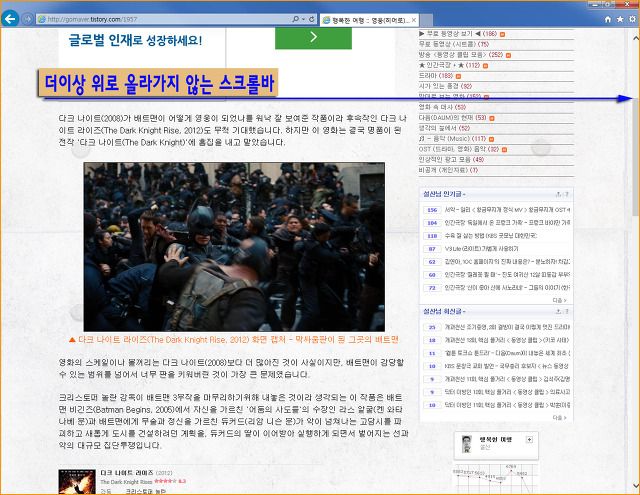Open the 무료 동영상 (시트콤) category
The height and width of the screenshot is (495, 640).
pos(453,44)
